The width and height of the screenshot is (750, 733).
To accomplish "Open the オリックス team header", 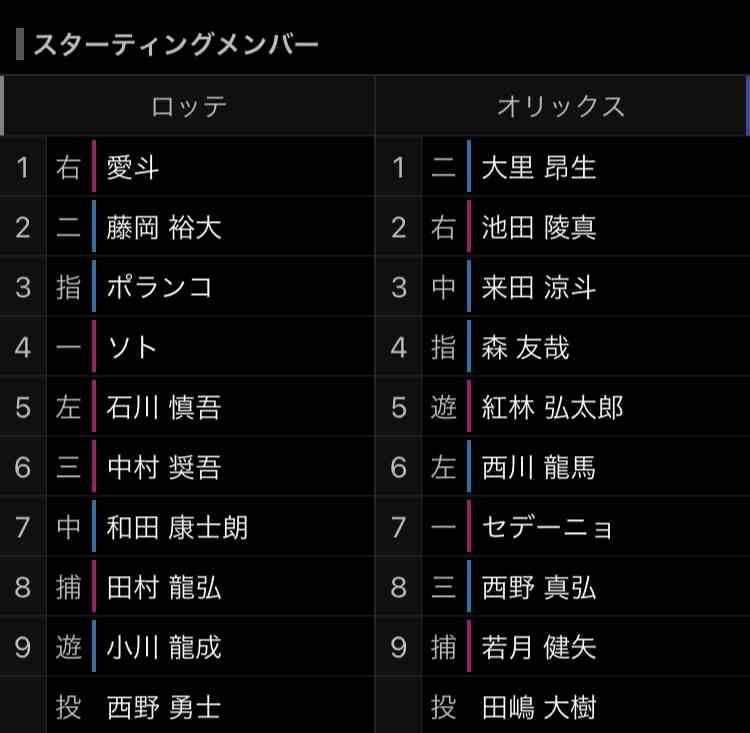I will pos(561,106).
